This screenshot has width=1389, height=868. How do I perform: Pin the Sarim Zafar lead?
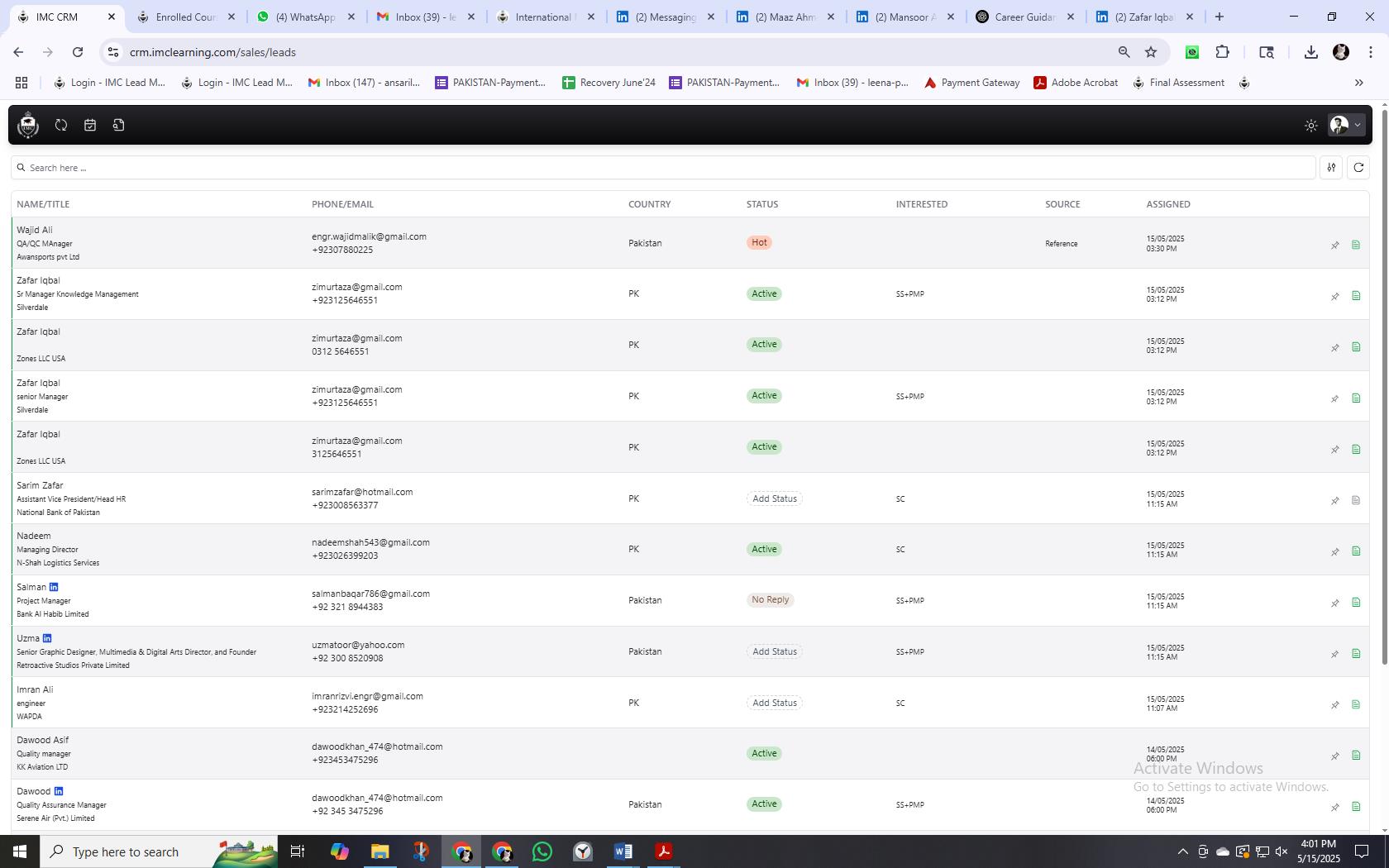point(1334,500)
